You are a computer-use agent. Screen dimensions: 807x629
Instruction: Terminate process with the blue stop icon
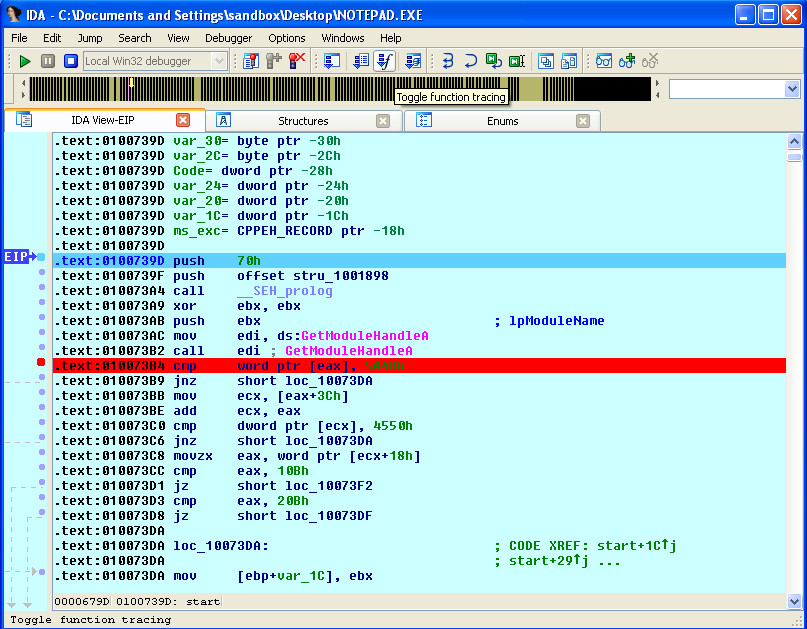tap(71, 61)
